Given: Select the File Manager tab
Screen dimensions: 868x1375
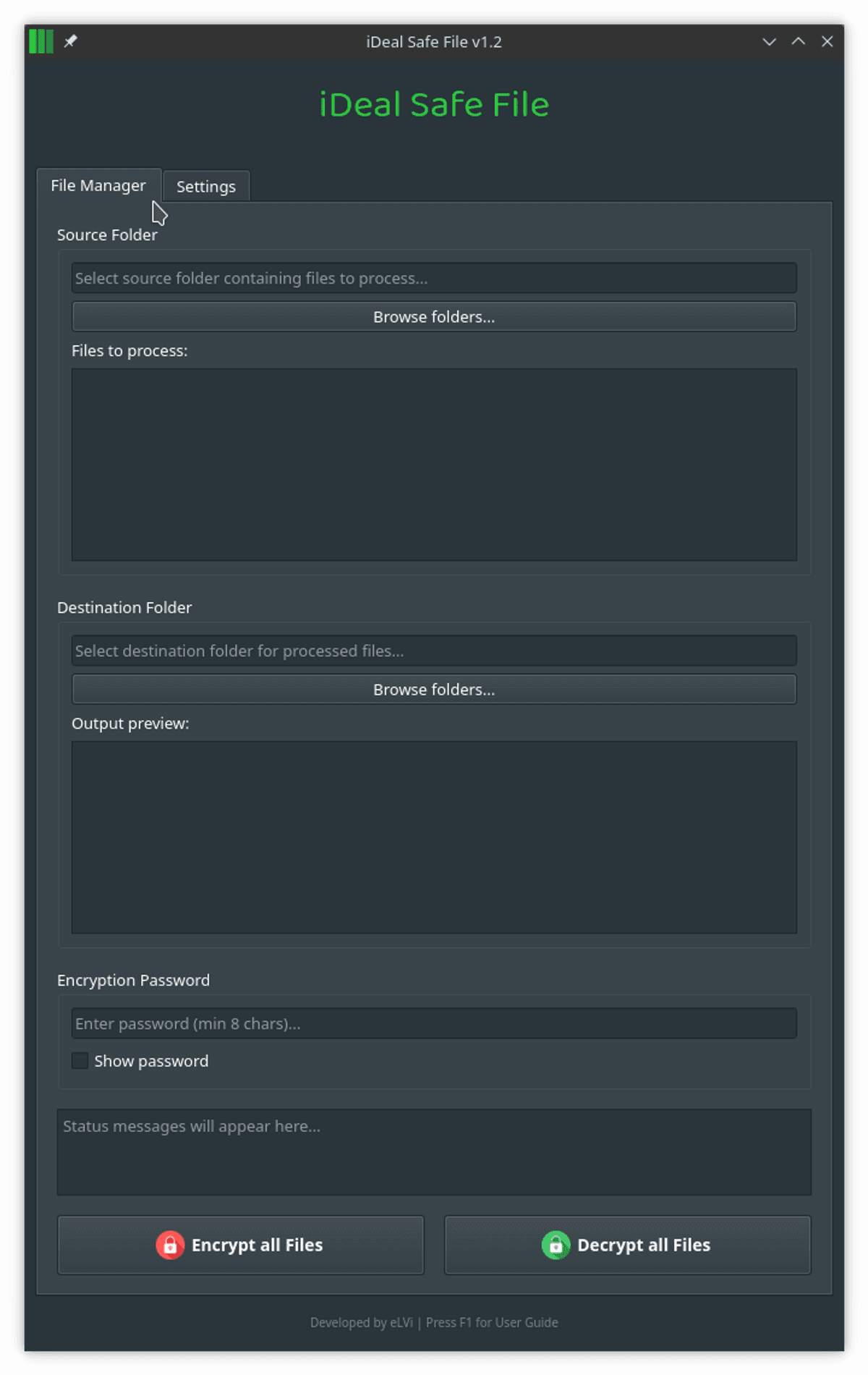Looking at the screenshot, I should [x=98, y=186].
